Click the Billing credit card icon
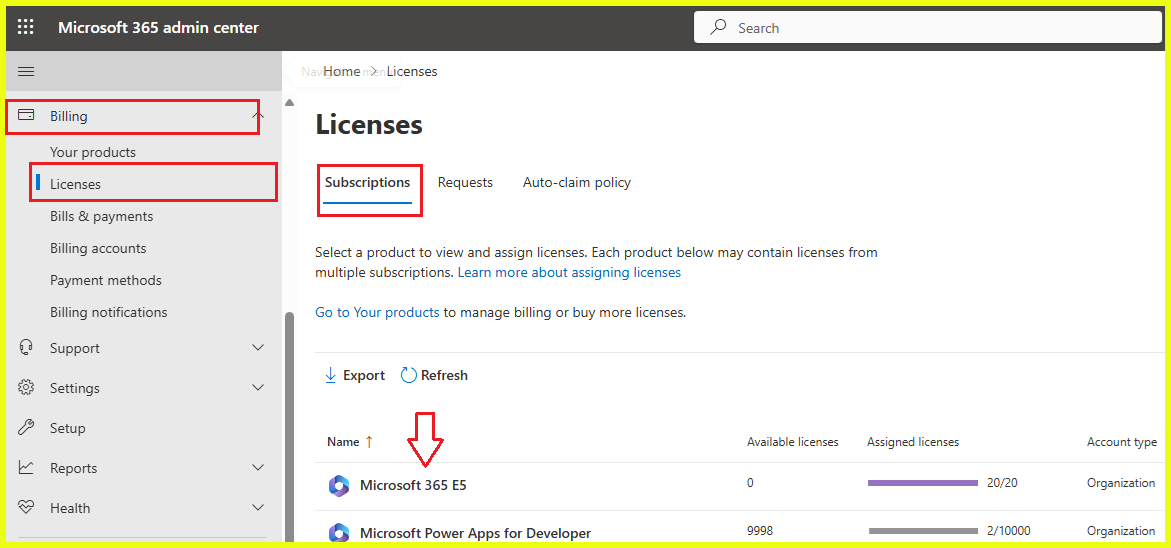The width and height of the screenshot is (1171, 548). [x=26, y=116]
